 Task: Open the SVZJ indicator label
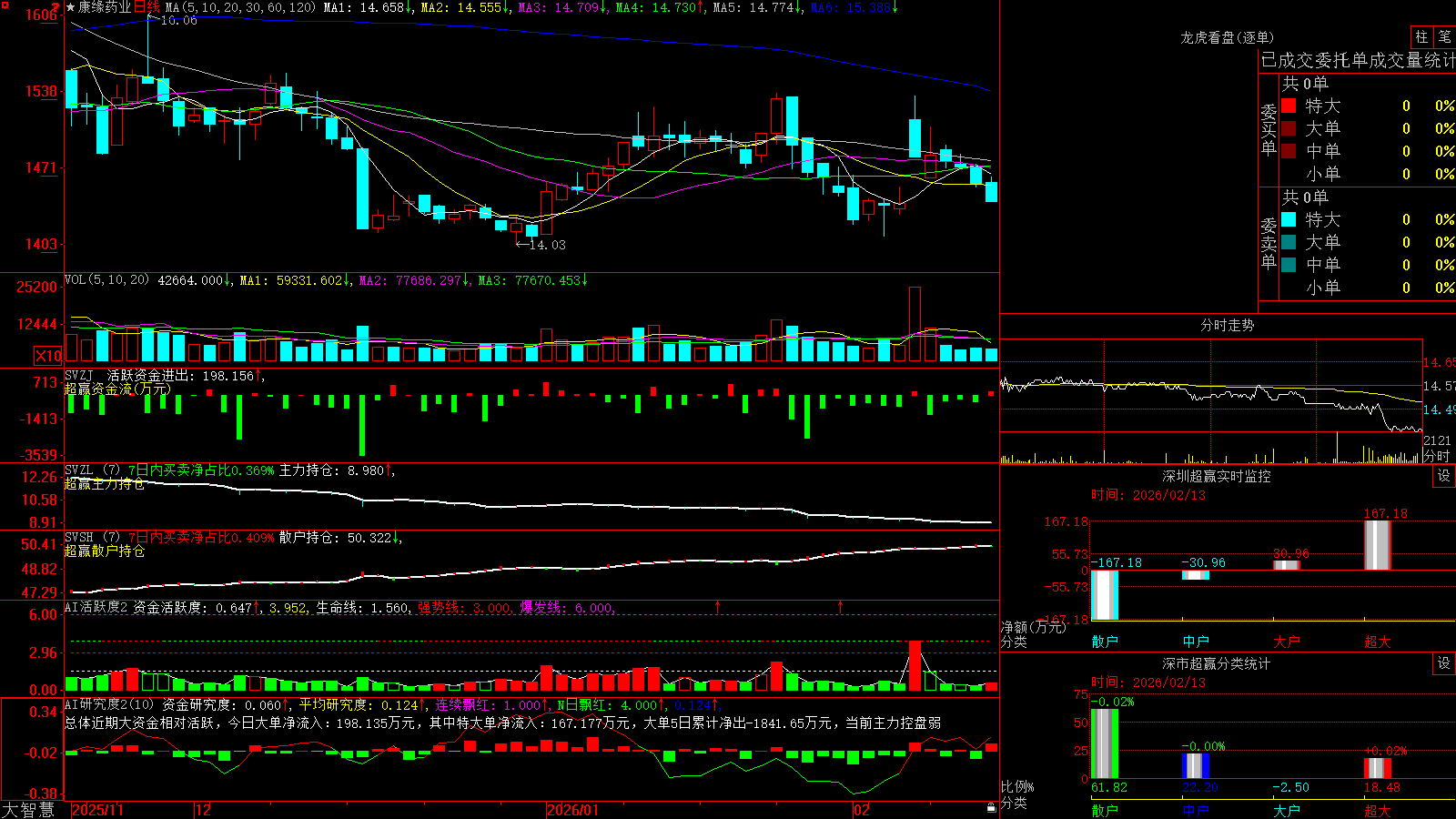pos(79,376)
